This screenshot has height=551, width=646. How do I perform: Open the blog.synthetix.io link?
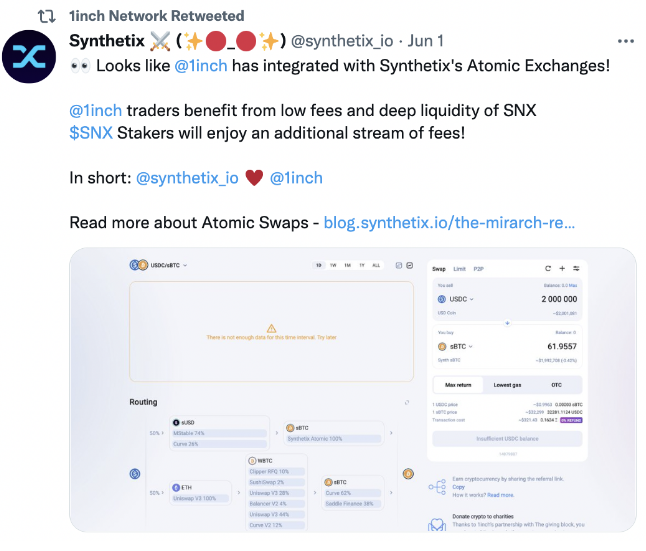pyautogui.click(x=449, y=223)
